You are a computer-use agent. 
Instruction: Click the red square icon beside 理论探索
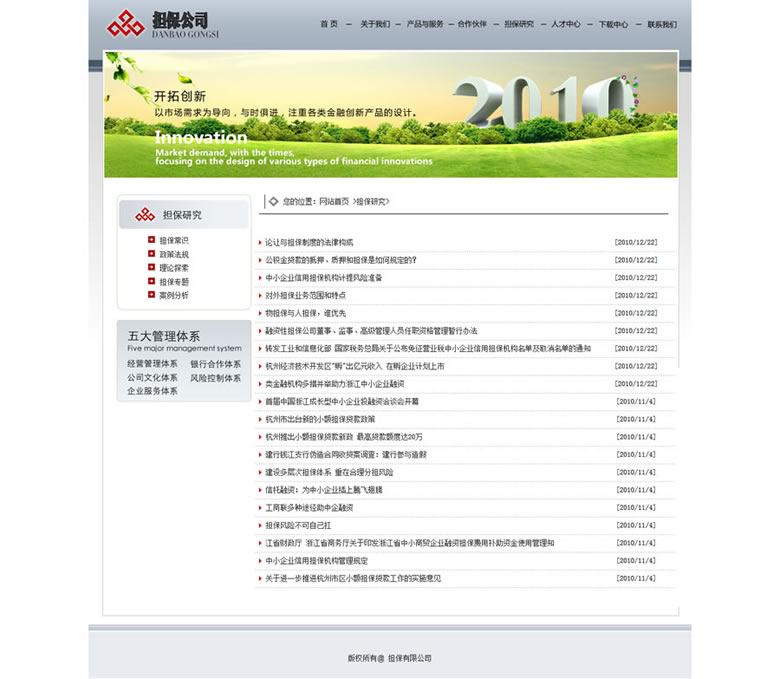tap(152, 268)
